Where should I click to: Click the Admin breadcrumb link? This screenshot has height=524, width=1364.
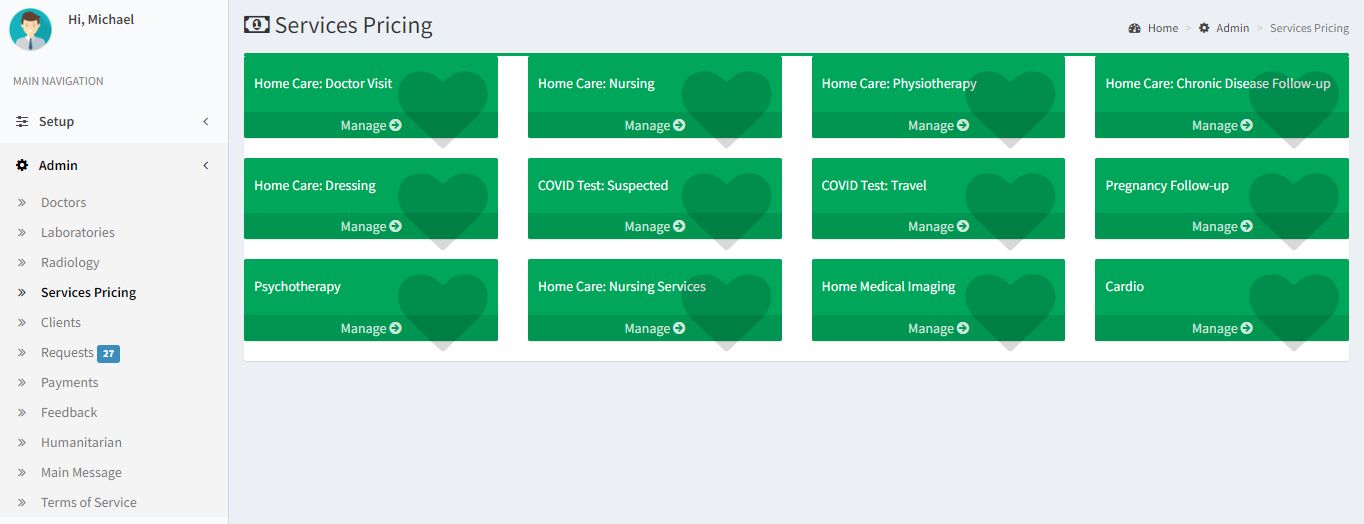[x=1232, y=28]
